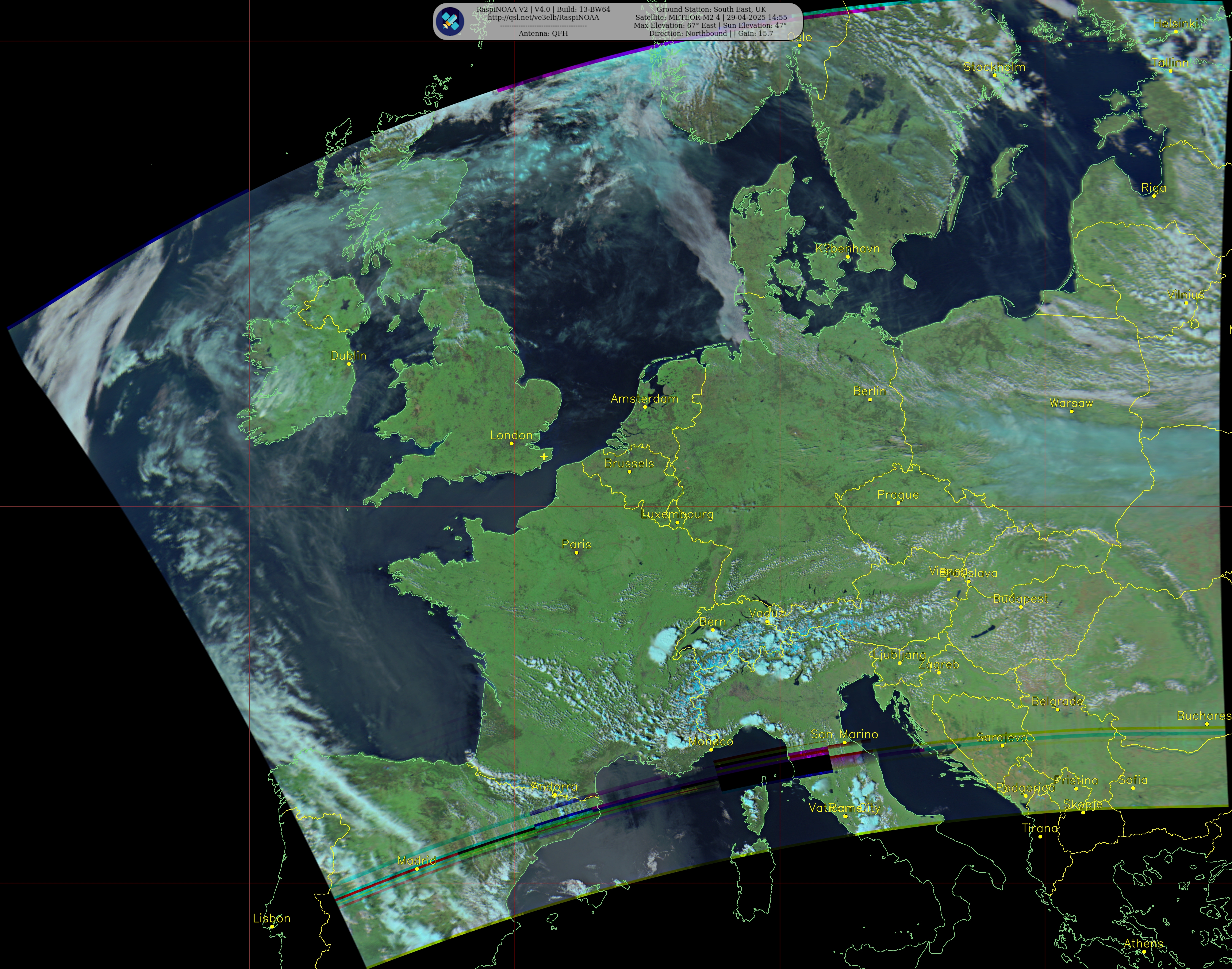Click the 'Antenna: QFH' text
This screenshot has width=1232, height=969.
(543, 34)
